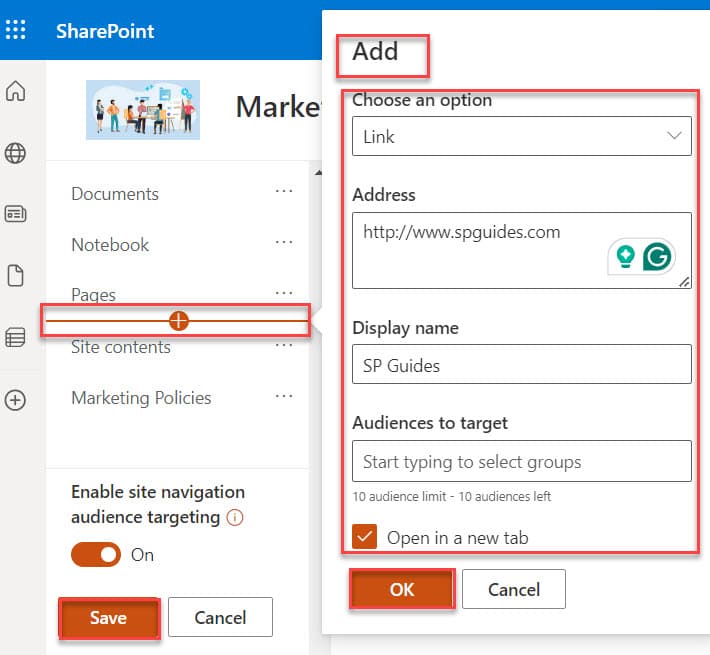Click the Grammarly lightbulb suggestion icon
The width and height of the screenshot is (710, 655).
pos(625,256)
